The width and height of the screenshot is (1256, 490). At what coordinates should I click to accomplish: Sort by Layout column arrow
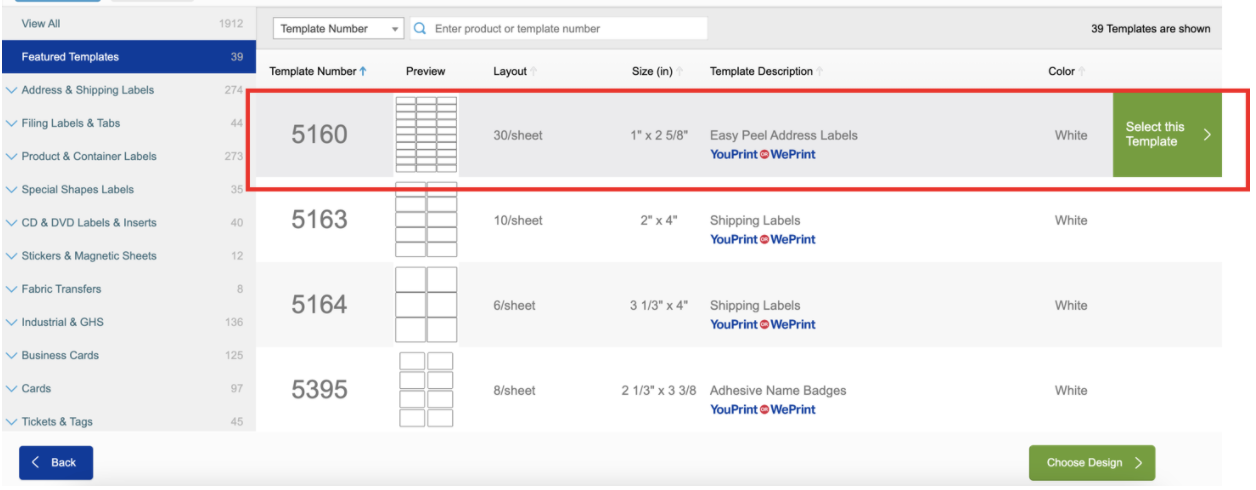point(533,71)
